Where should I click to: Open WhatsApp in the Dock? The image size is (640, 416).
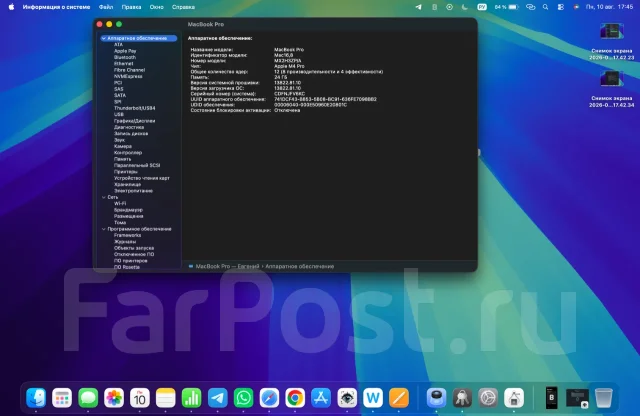pos(243,398)
